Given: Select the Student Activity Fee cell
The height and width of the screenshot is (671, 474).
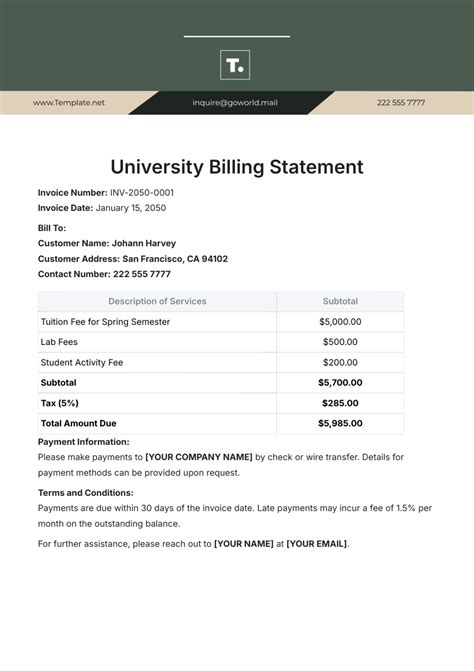Looking at the screenshot, I should 157,362.
